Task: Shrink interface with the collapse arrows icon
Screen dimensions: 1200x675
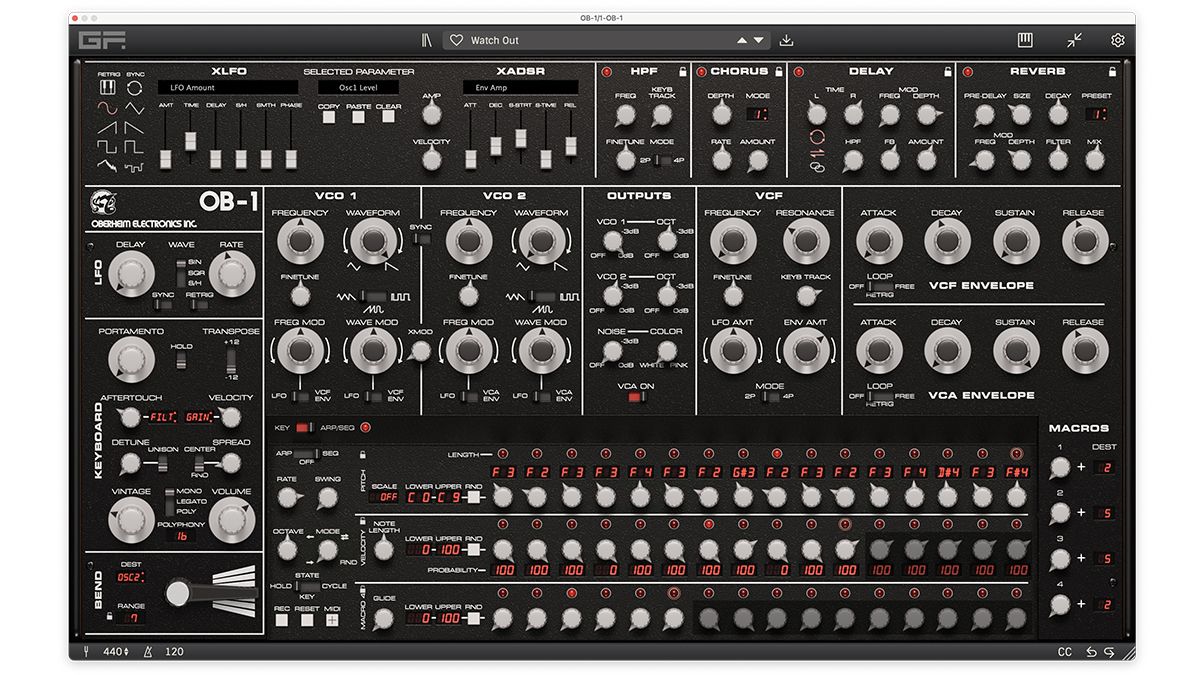Action: click(x=1074, y=40)
